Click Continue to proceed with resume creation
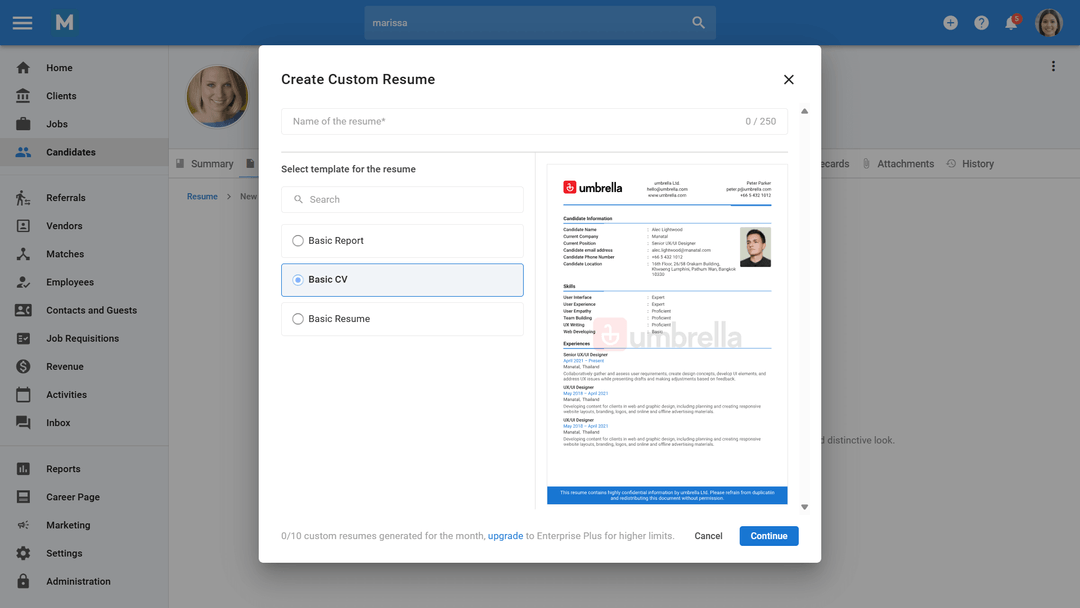This screenshot has height=608, width=1080. coord(768,535)
